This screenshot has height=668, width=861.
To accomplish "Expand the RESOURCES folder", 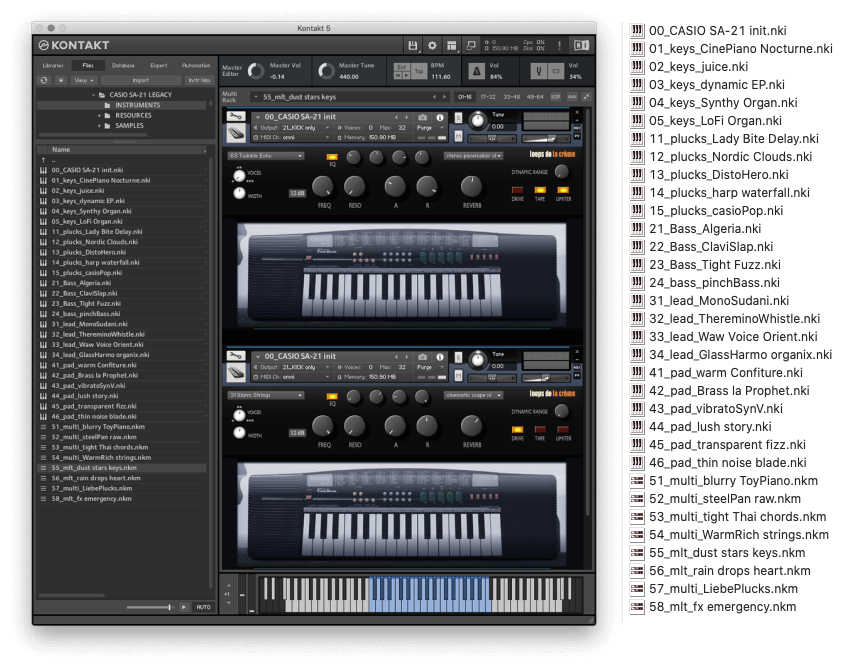I will (99, 116).
